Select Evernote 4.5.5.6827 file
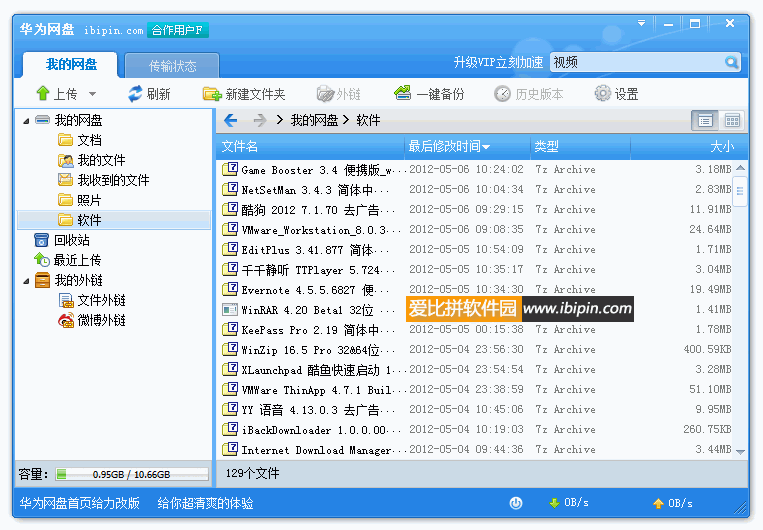763x530 pixels. [475, 289]
